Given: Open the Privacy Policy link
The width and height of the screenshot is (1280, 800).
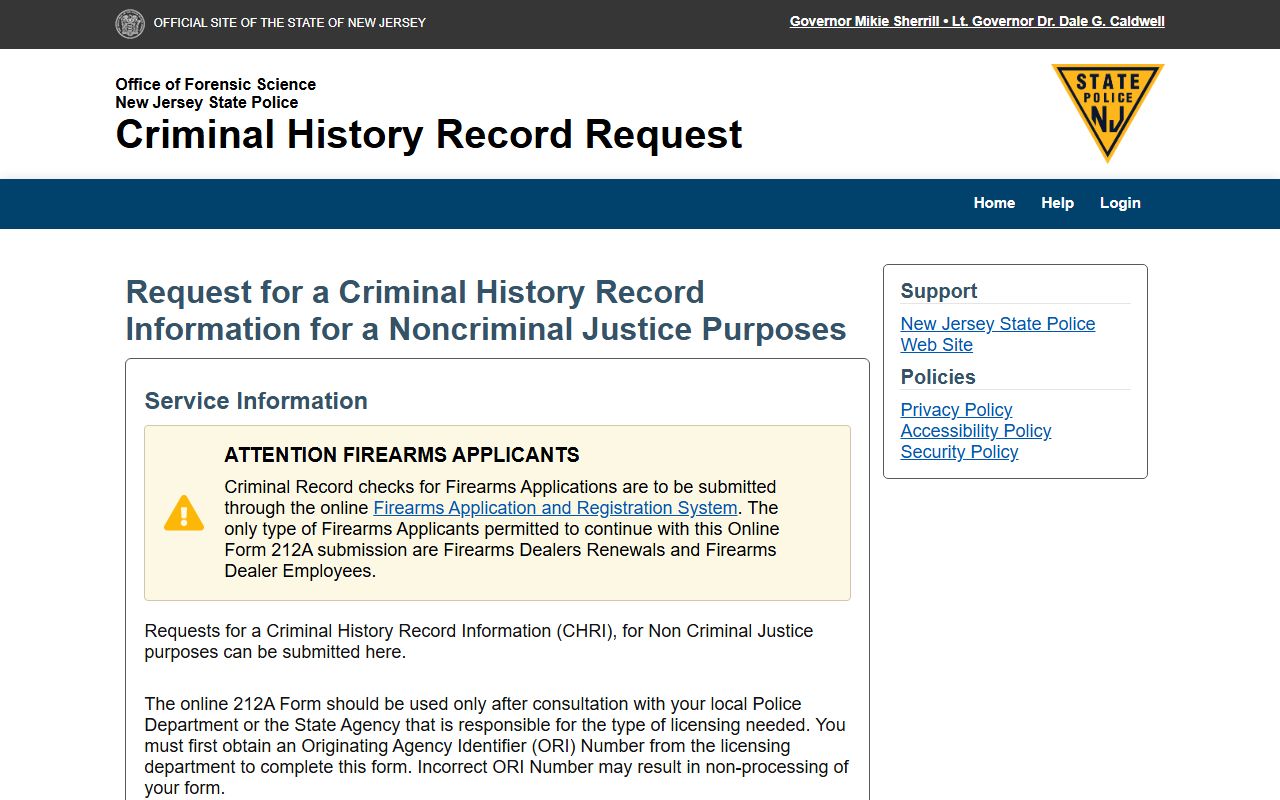Looking at the screenshot, I should (956, 410).
